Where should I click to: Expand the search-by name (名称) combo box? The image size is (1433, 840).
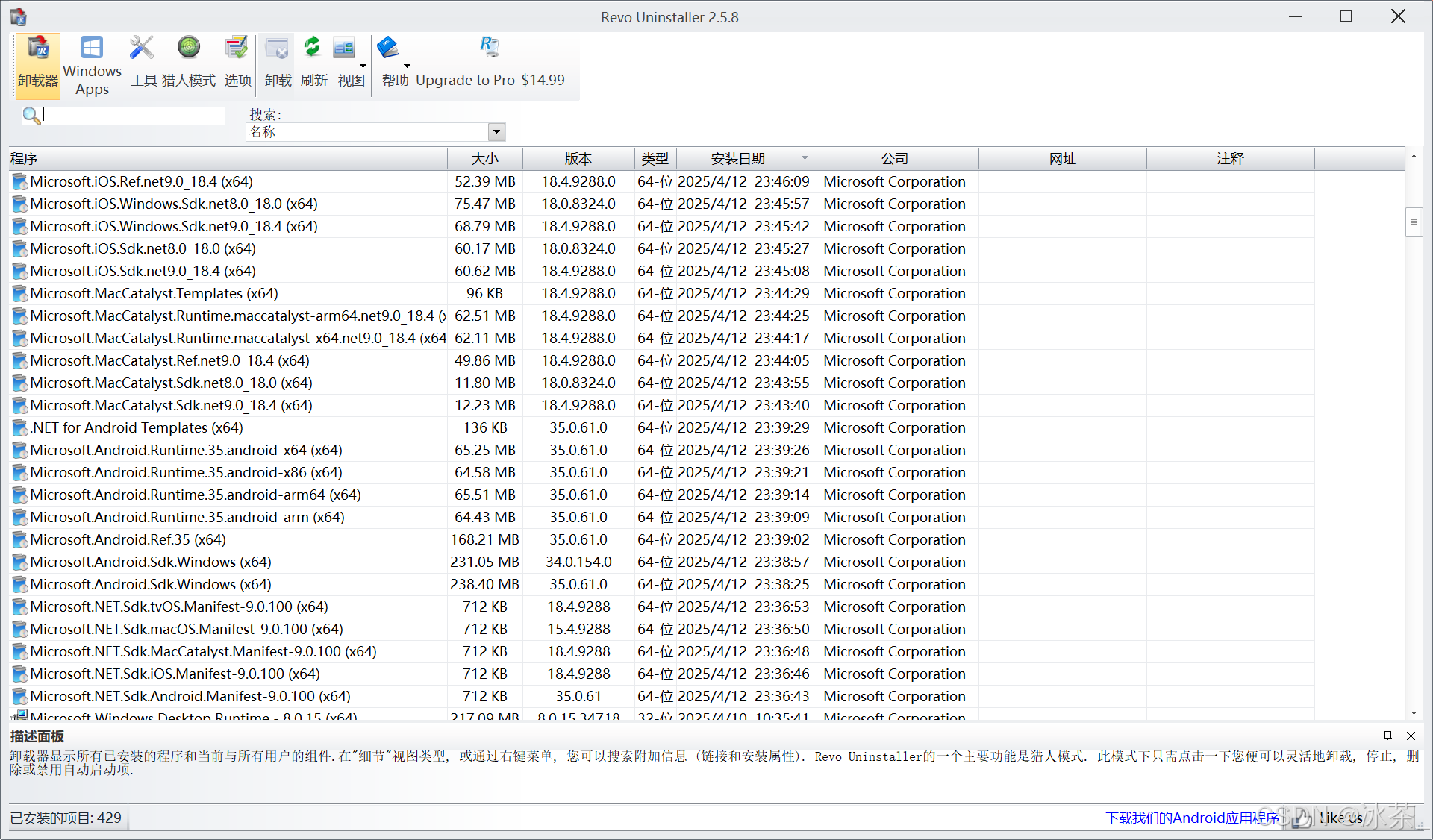[x=496, y=132]
